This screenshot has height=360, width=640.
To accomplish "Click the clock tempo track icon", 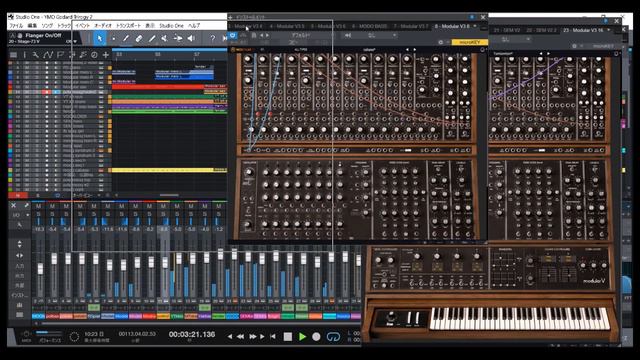I will tap(94, 55).
